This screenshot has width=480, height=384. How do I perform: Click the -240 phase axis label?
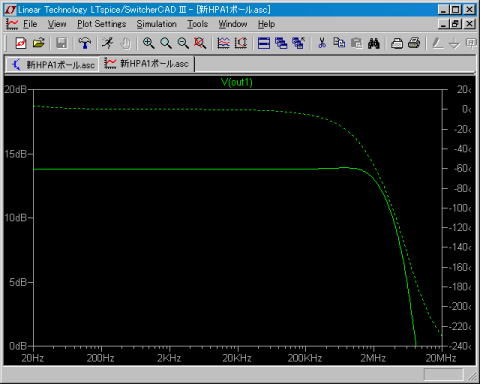click(460, 346)
